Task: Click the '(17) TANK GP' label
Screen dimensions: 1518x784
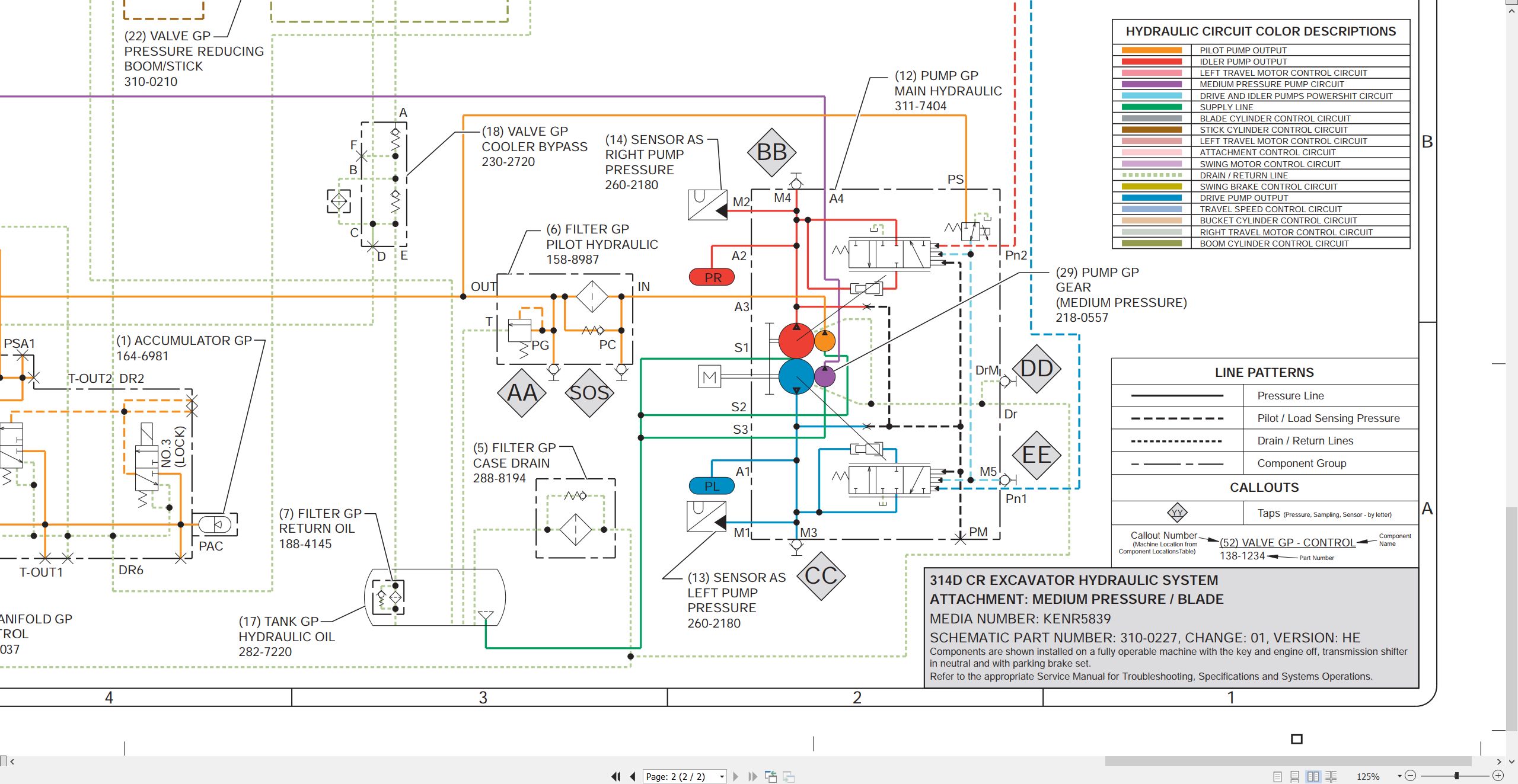Action: (x=279, y=622)
